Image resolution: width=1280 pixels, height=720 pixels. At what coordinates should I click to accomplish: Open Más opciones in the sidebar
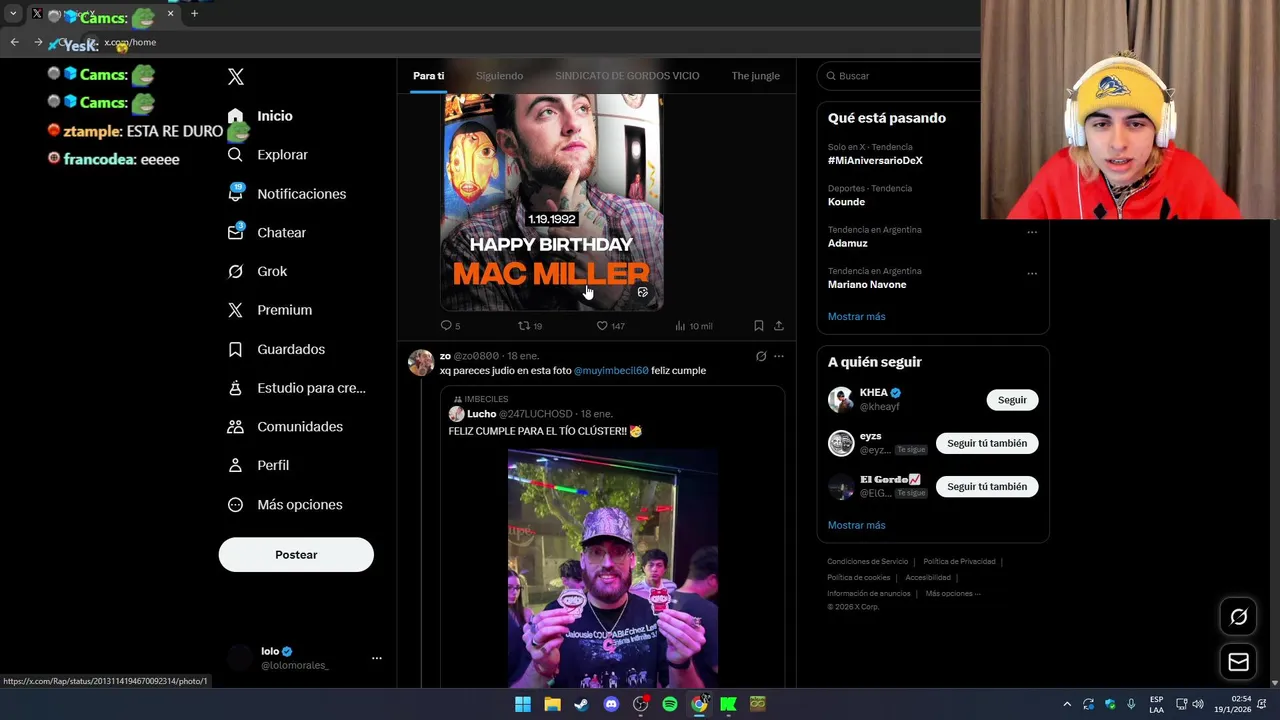(285, 505)
